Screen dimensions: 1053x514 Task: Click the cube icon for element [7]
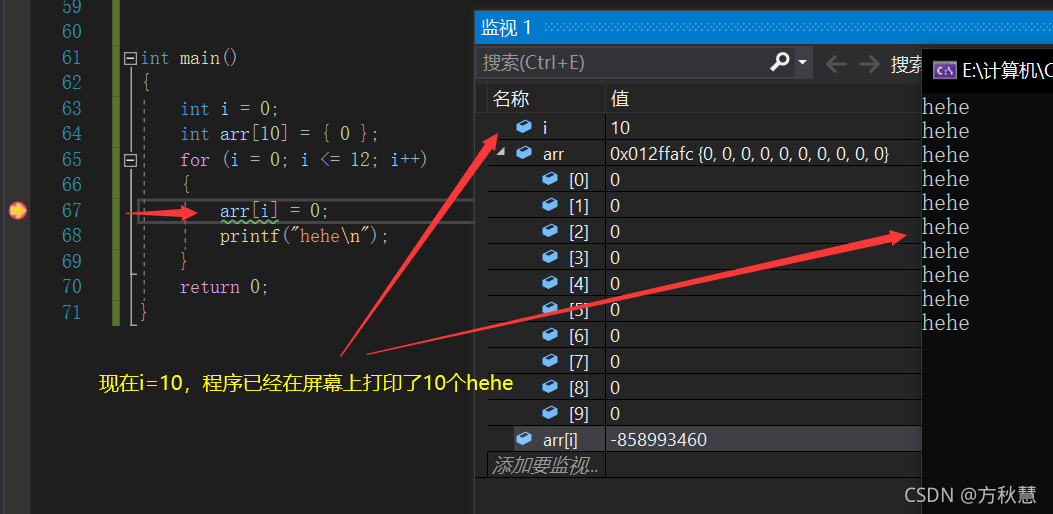coord(550,361)
